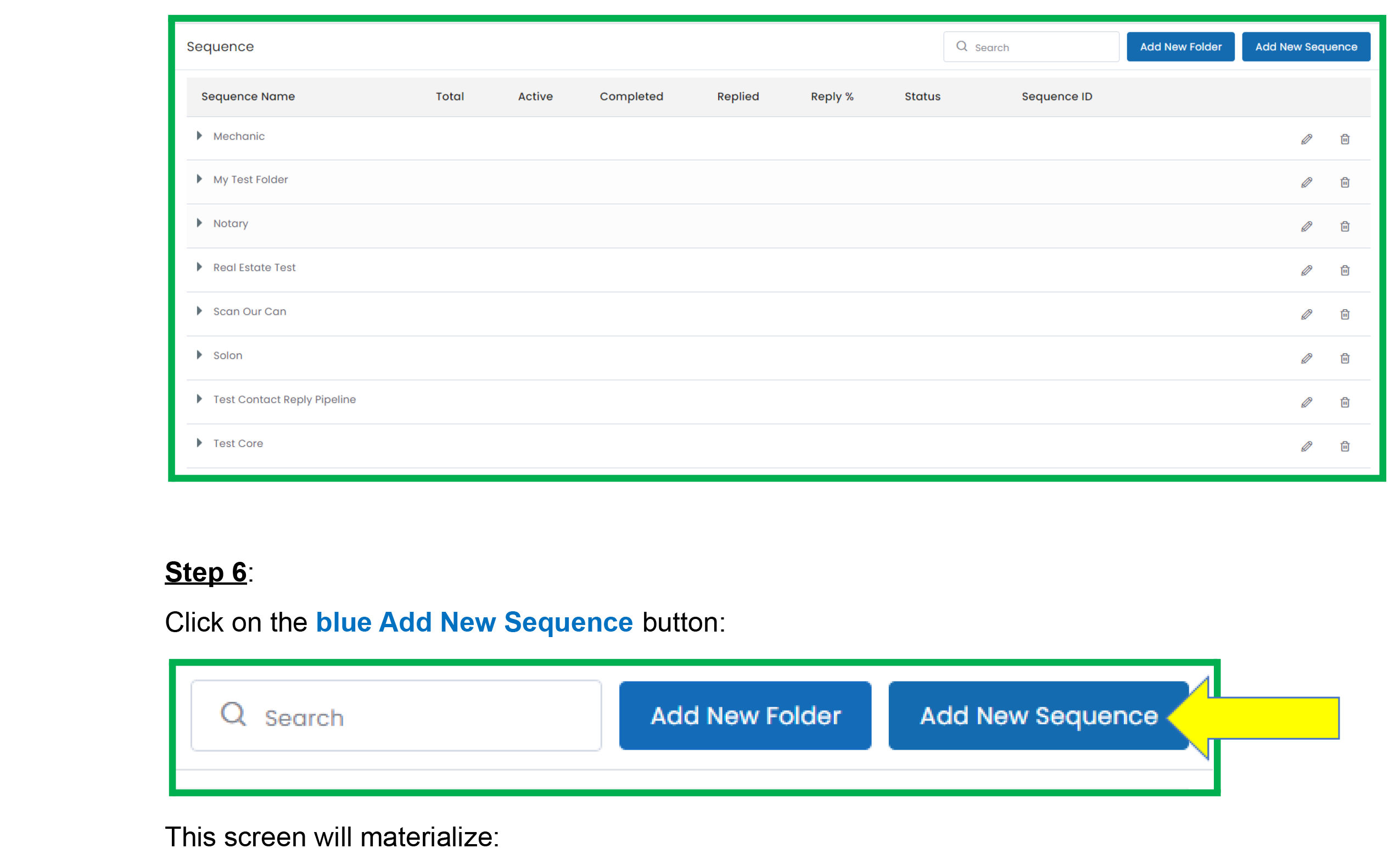The image size is (1400, 865).
Task: Click the Add New Folder button
Action: tap(1180, 47)
